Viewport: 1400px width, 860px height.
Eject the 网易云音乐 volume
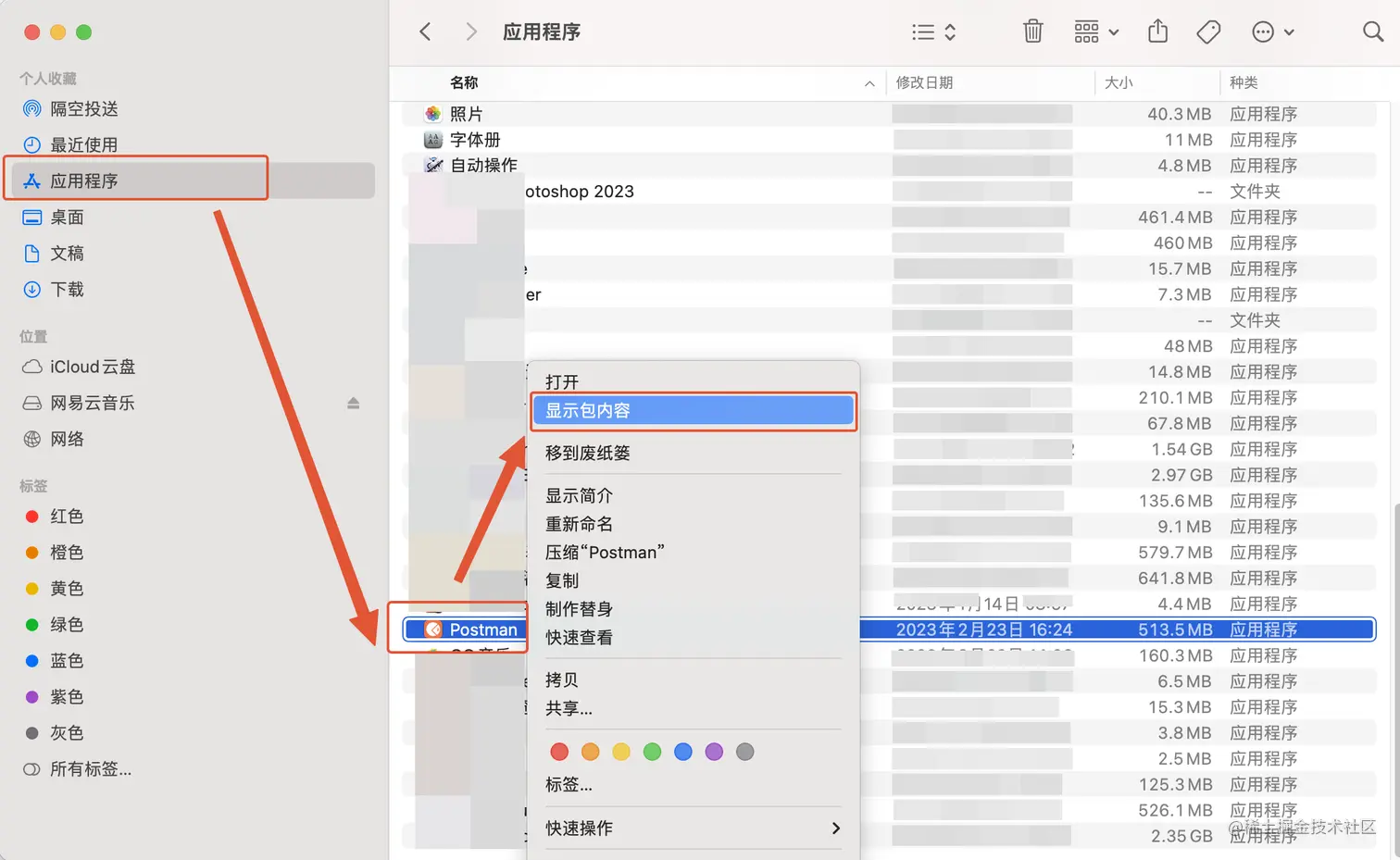[353, 404]
